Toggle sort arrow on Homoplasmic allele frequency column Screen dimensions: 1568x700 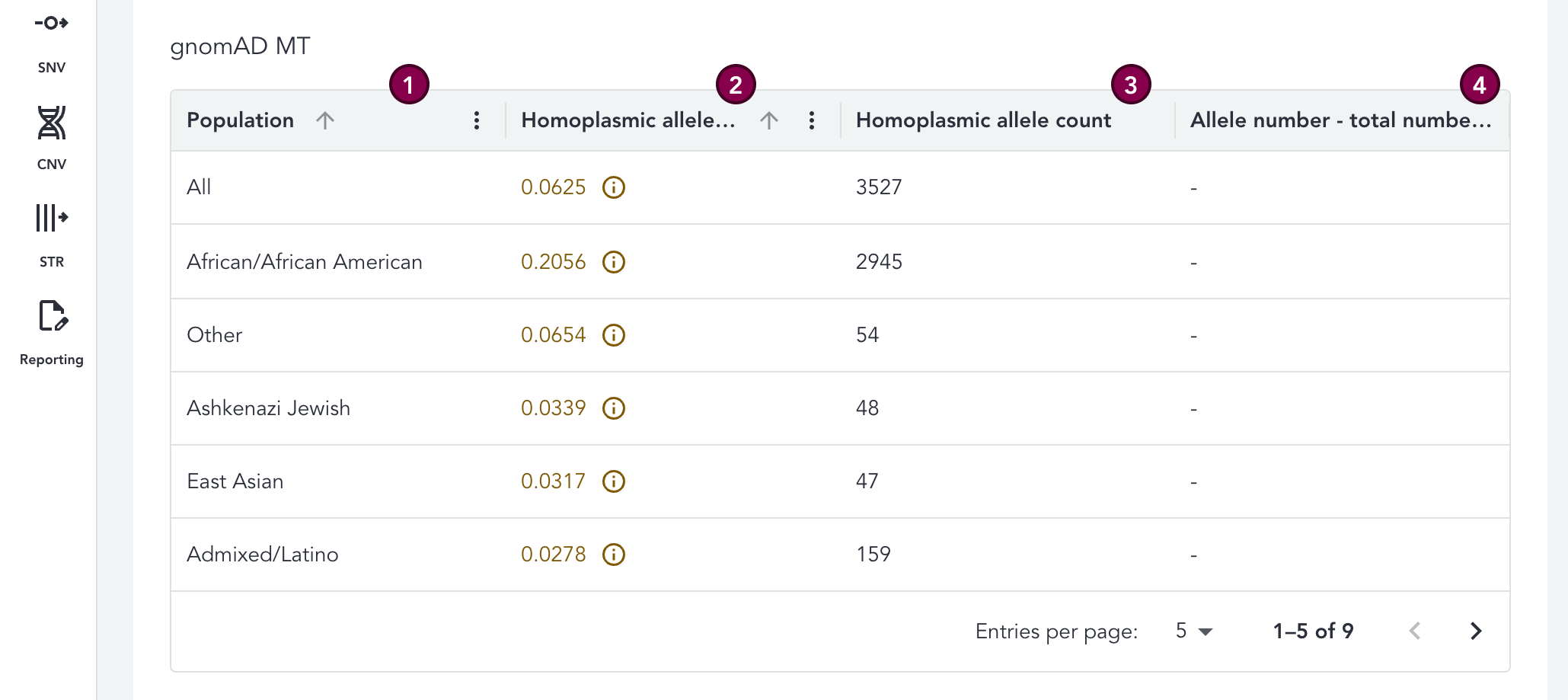pos(768,120)
